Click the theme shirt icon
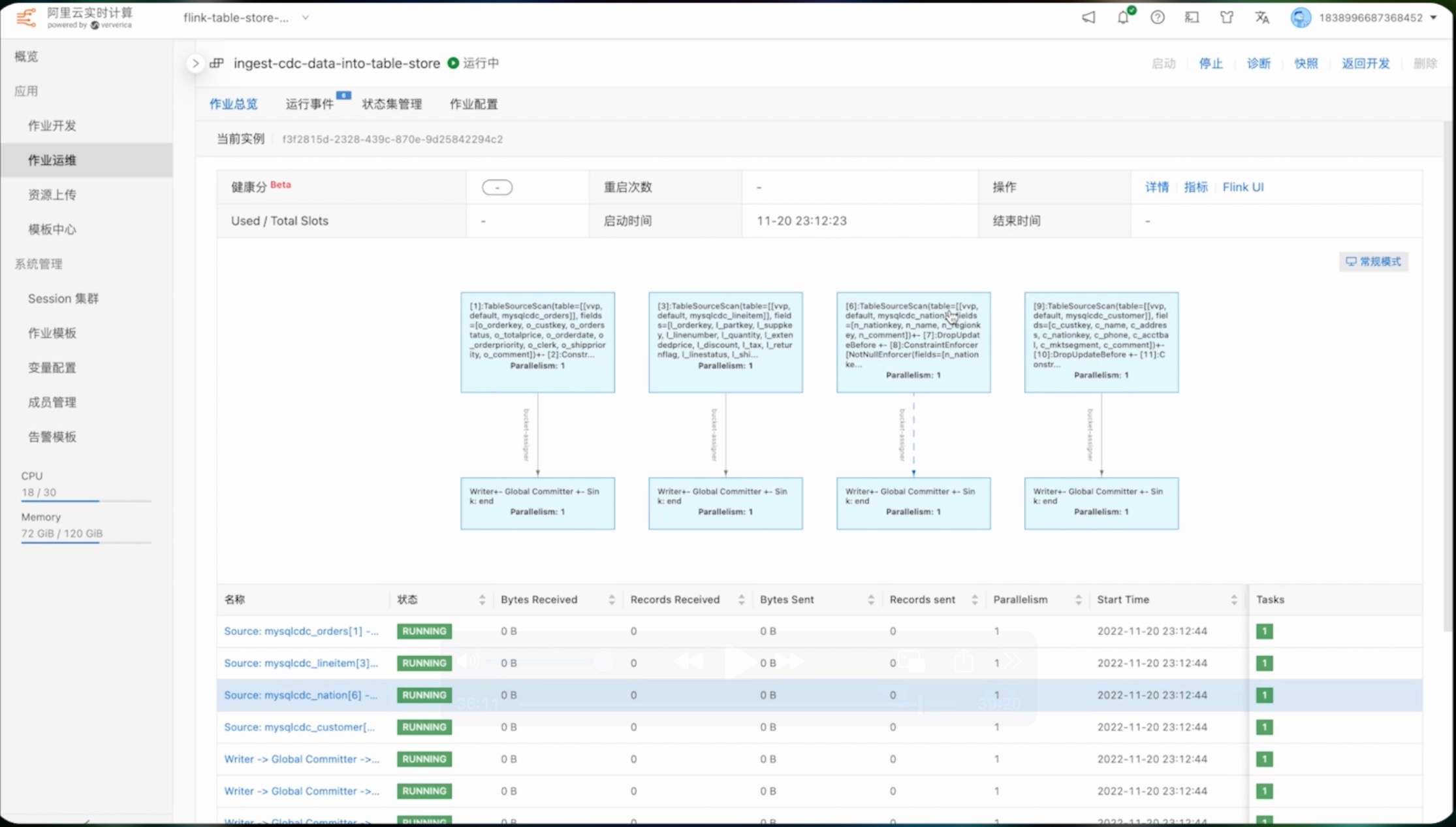The image size is (1456, 827). (x=1227, y=18)
